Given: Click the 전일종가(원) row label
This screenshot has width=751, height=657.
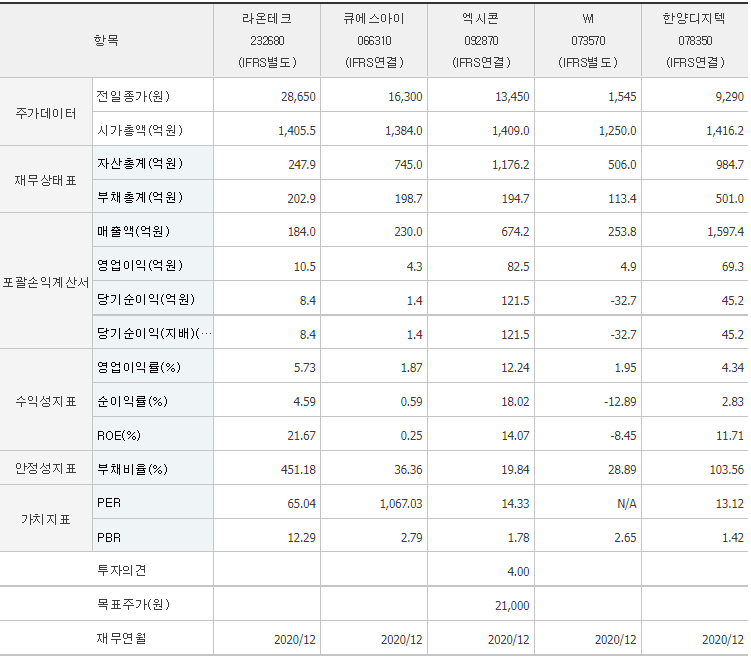Looking at the screenshot, I should (x=133, y=96).
